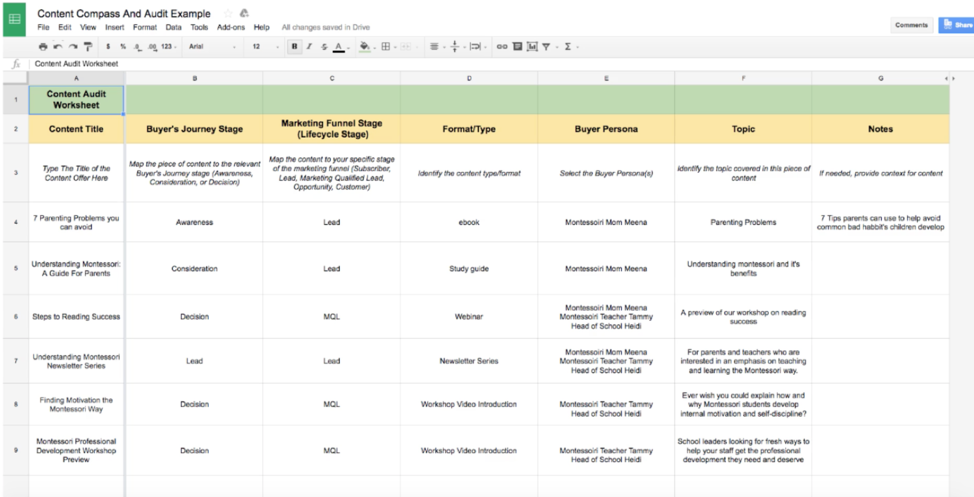Toggle bold formatting button
The image size is (974, 497).
coord(294,46)
